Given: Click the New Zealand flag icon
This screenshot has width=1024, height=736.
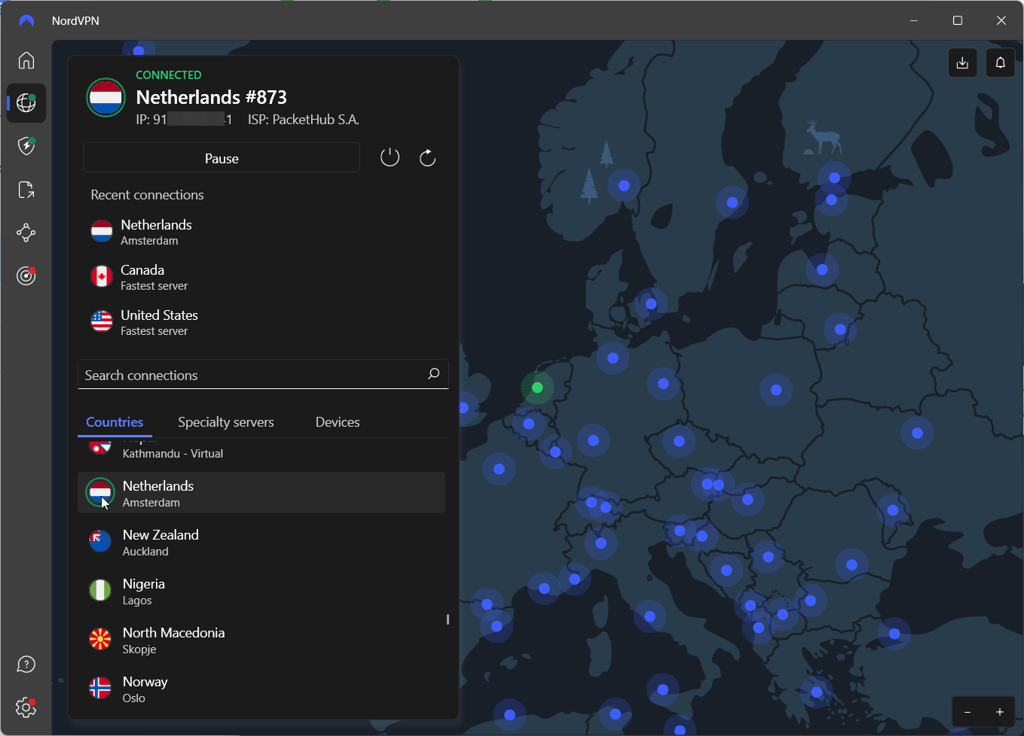Looking at the screenshot, I should coord(100,541).
